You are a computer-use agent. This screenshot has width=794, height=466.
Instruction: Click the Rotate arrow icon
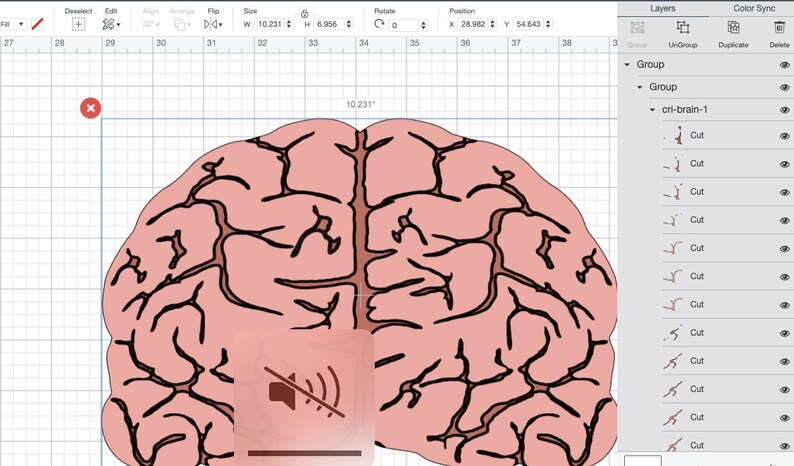click(378, 24)
